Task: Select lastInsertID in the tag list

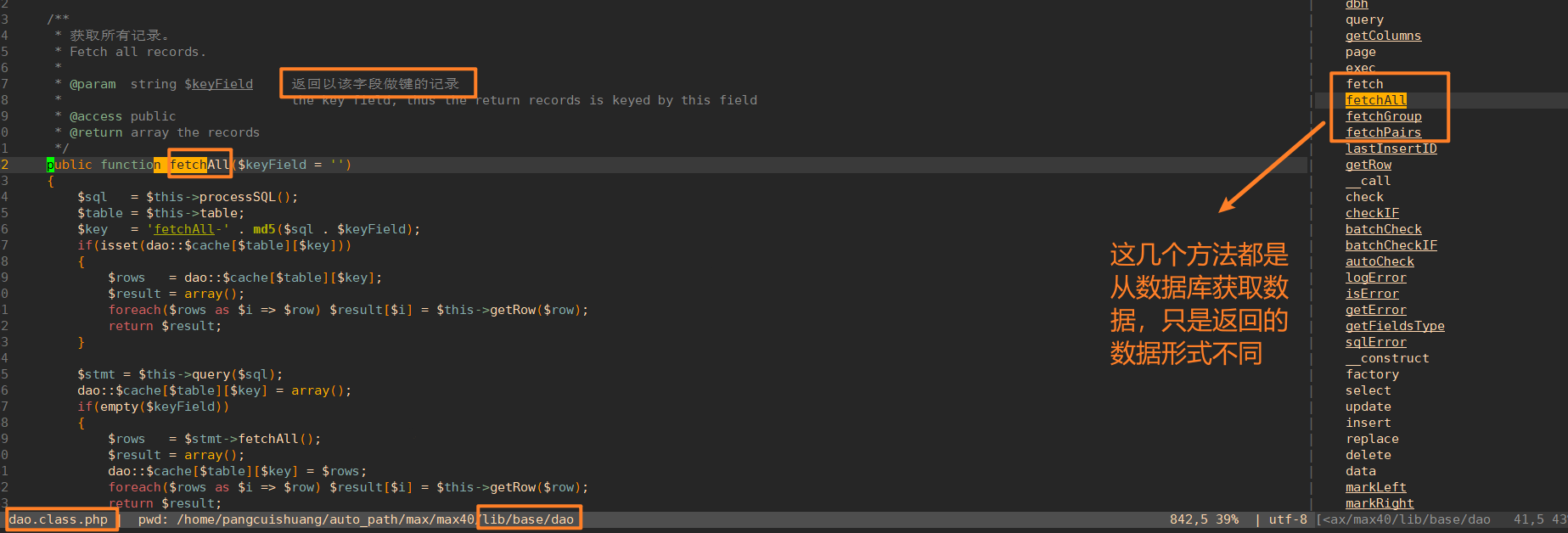Action: (x=1391, y=149)
